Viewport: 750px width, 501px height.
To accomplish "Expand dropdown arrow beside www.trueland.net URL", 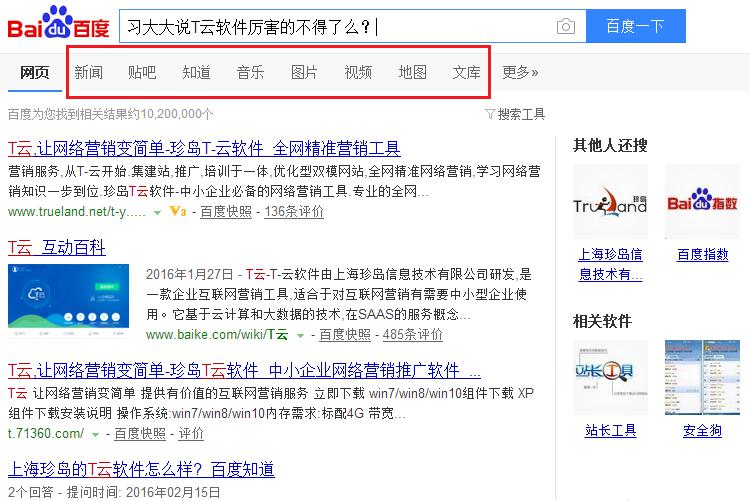I will [158, 213].
